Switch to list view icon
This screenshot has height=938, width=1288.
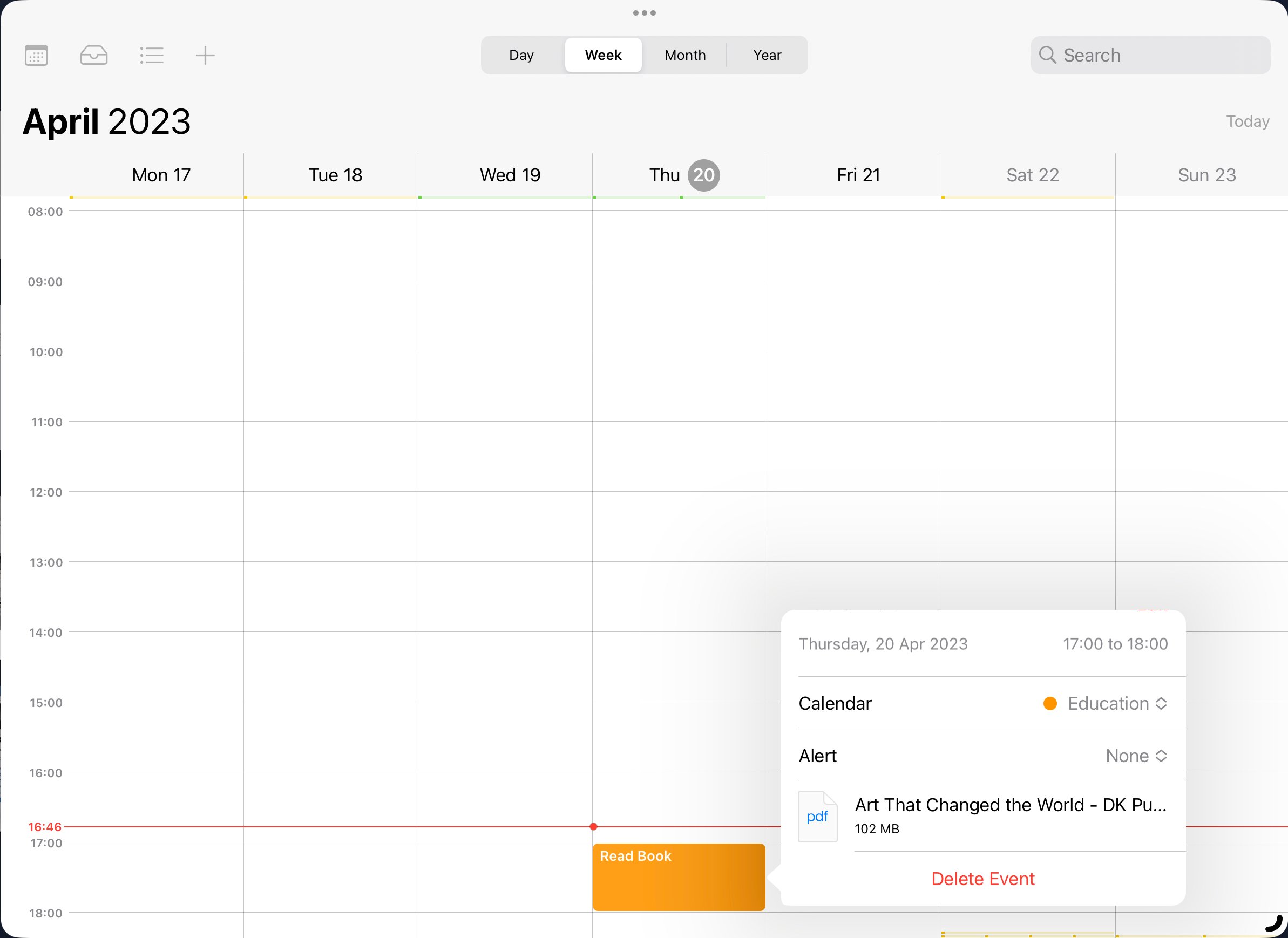coord(152,56)
